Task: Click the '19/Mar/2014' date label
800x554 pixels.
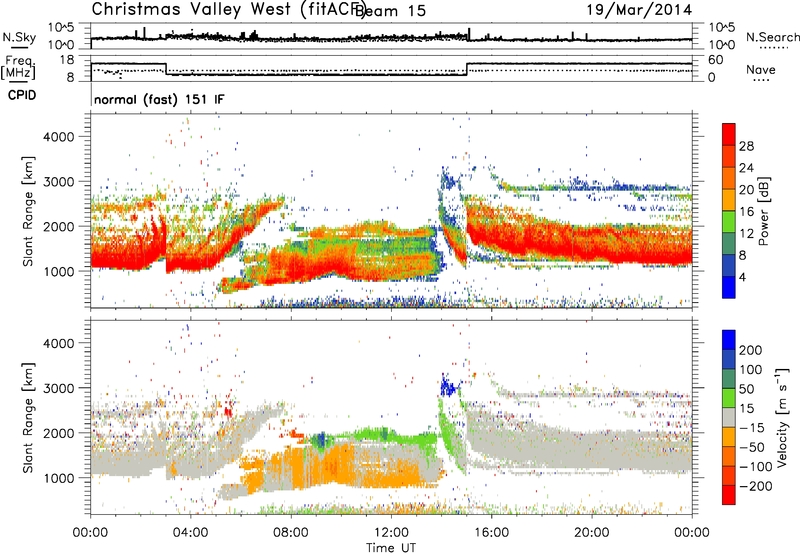Action: tap(639, 9)
